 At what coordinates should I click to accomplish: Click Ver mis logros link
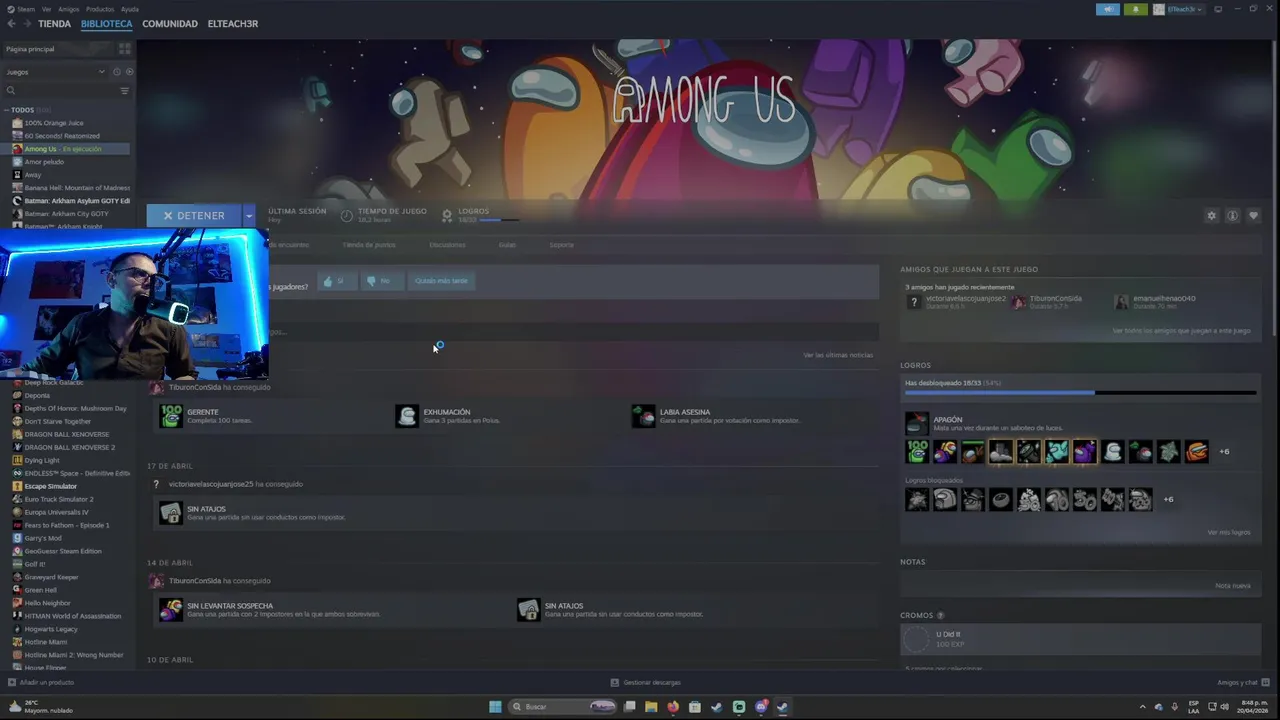pyautogui.click(x=1229, y=532)
